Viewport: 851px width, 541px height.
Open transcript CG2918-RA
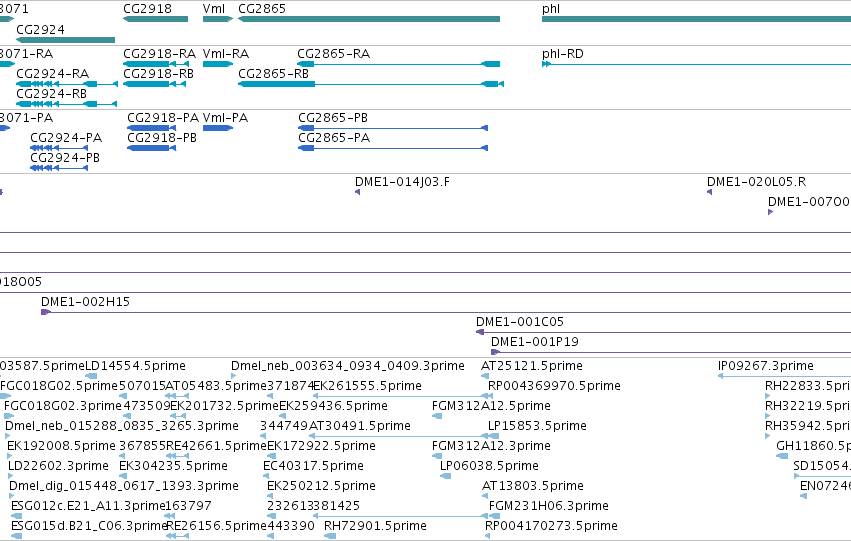[159, 54]
